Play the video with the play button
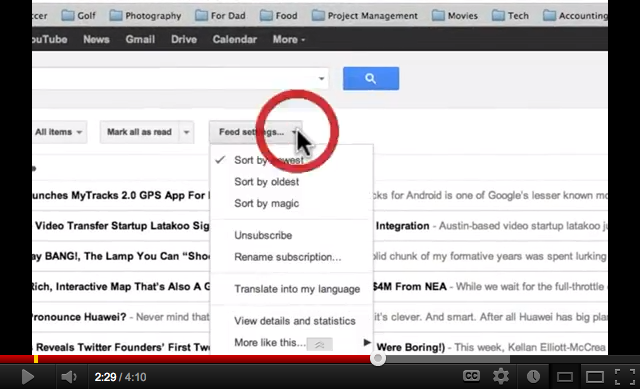 27,376
